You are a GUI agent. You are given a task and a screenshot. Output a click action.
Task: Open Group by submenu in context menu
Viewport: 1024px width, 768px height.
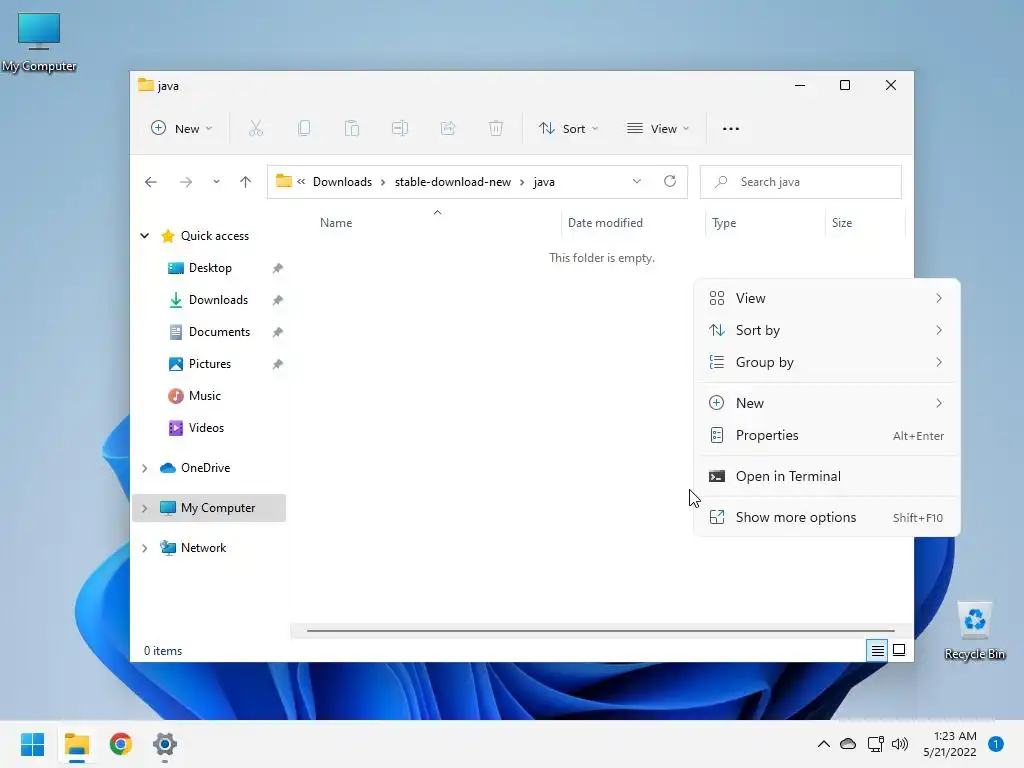(827, 362)
